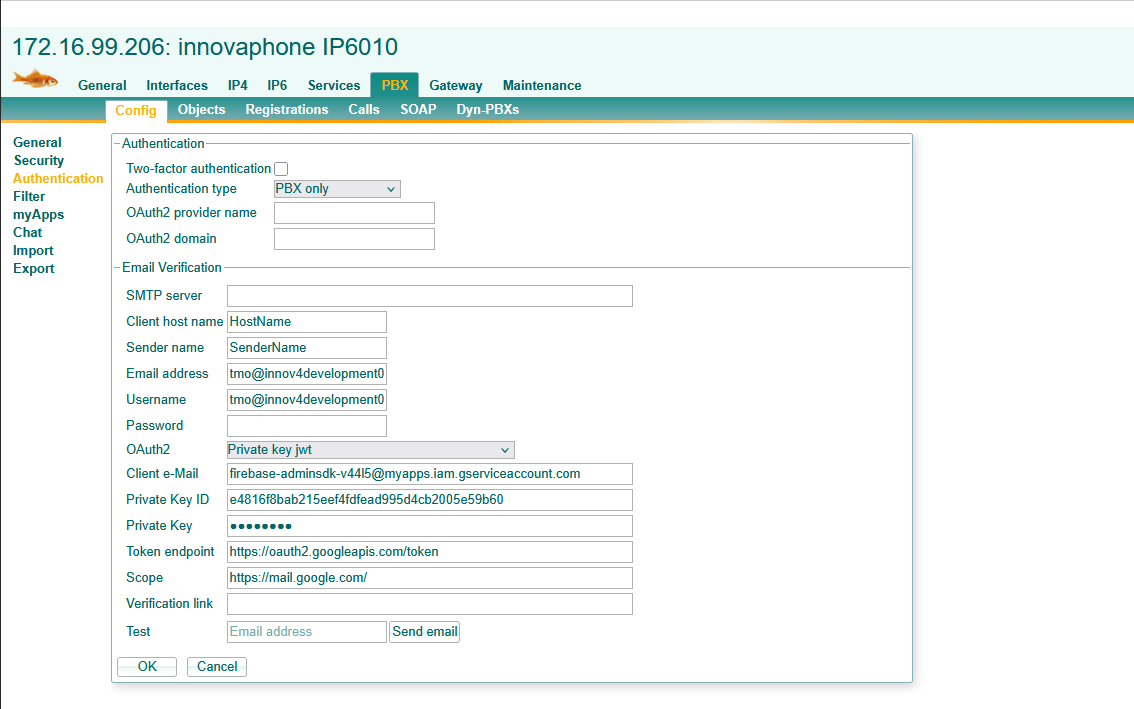This screenshot has width=1134, height=709.
Task: Click the Verification link text field
Action: pos(429,604)
